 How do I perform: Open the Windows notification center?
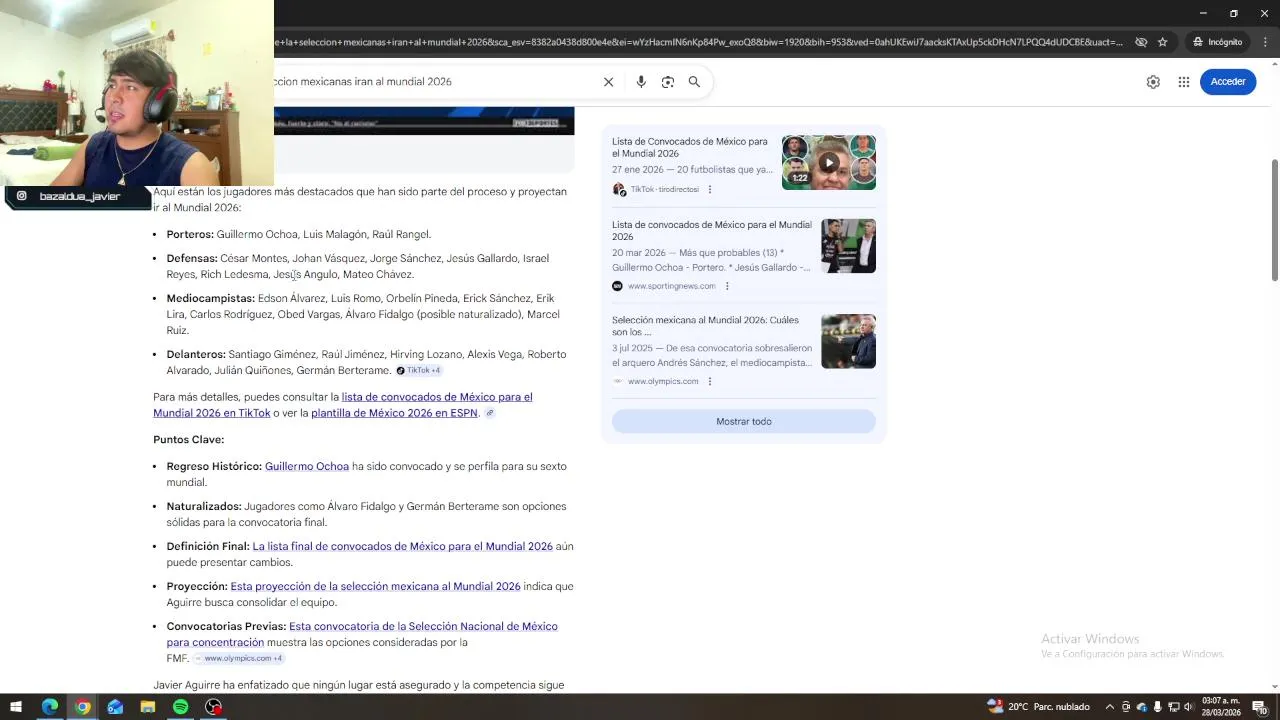click(1260, 707)
